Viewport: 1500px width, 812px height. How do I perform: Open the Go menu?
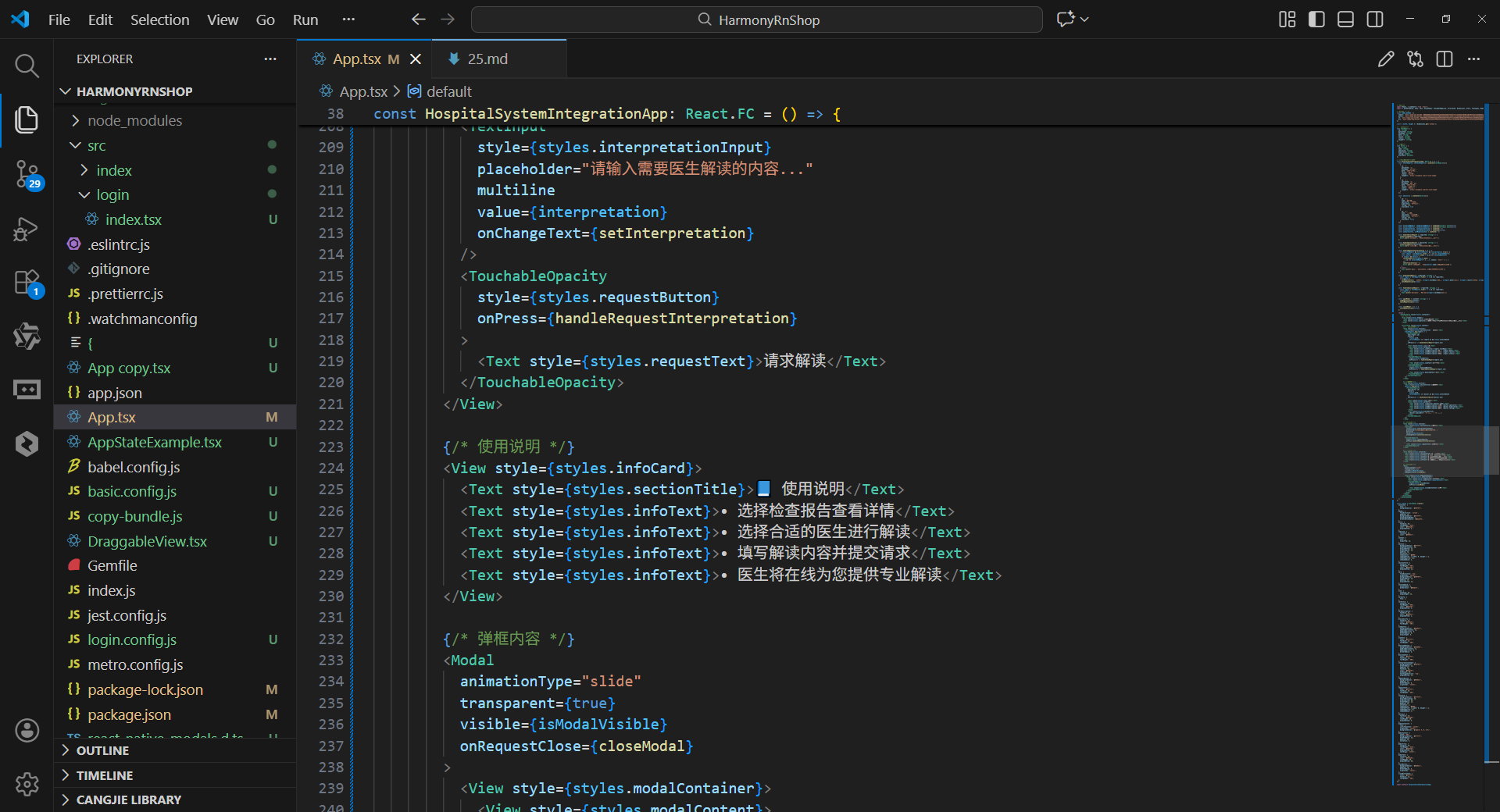(x=265, y=20)
